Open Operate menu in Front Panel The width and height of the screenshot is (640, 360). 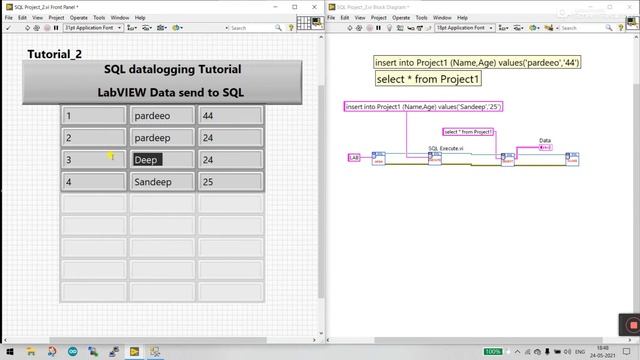click(79, 18)
